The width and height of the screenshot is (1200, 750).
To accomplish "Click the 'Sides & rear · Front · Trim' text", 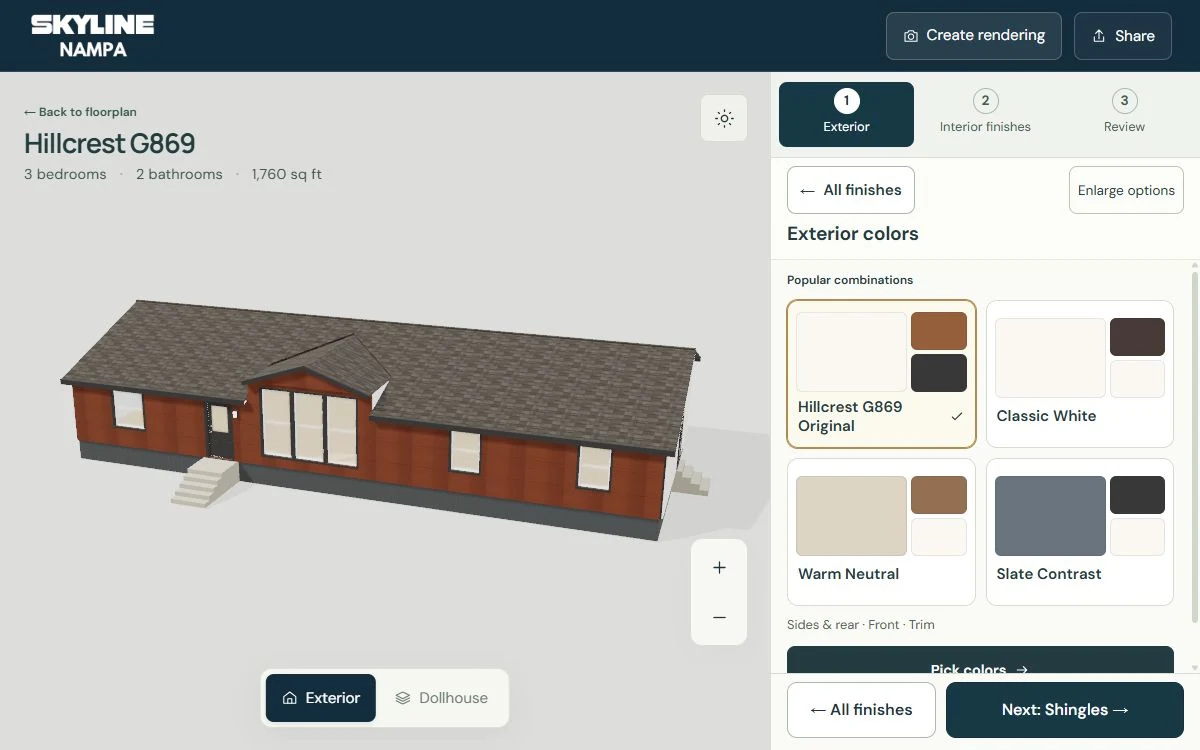I will (x=861, y=625).
